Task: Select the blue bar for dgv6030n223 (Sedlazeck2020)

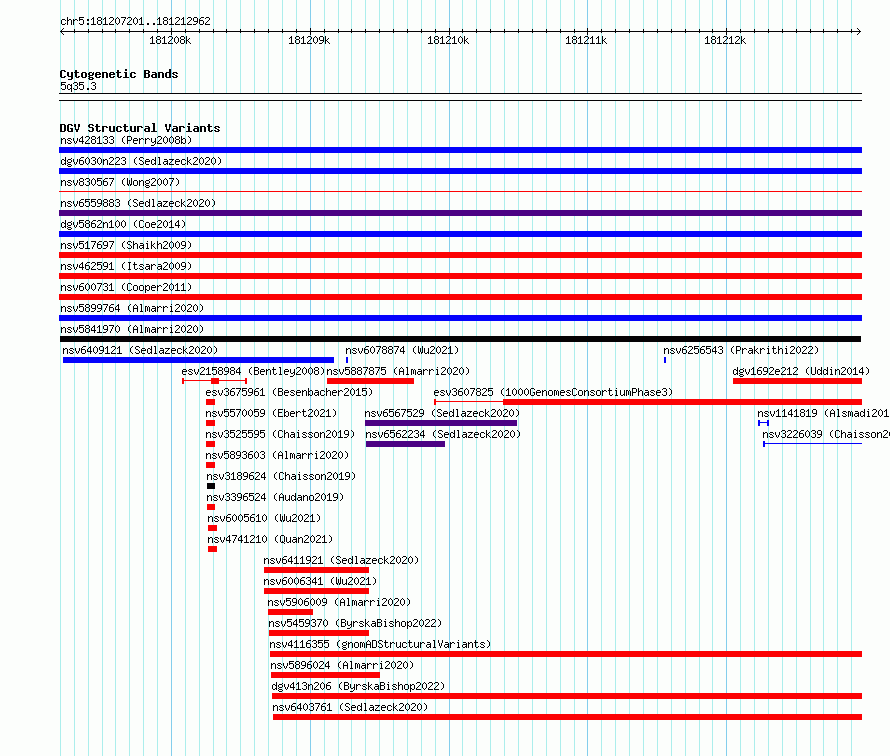Action: click(x=460, y=171)
